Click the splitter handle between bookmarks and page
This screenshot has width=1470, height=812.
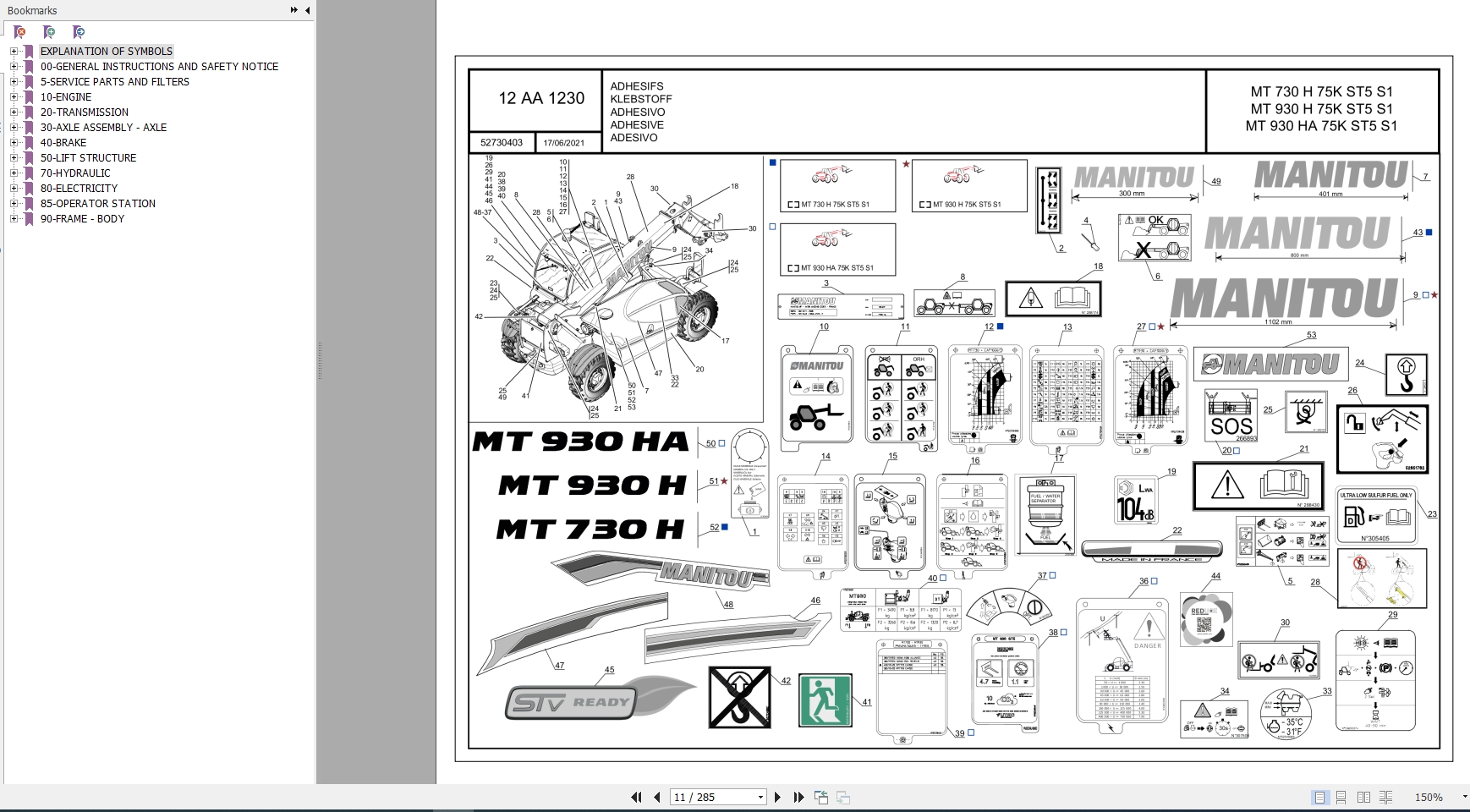[320, 359]
